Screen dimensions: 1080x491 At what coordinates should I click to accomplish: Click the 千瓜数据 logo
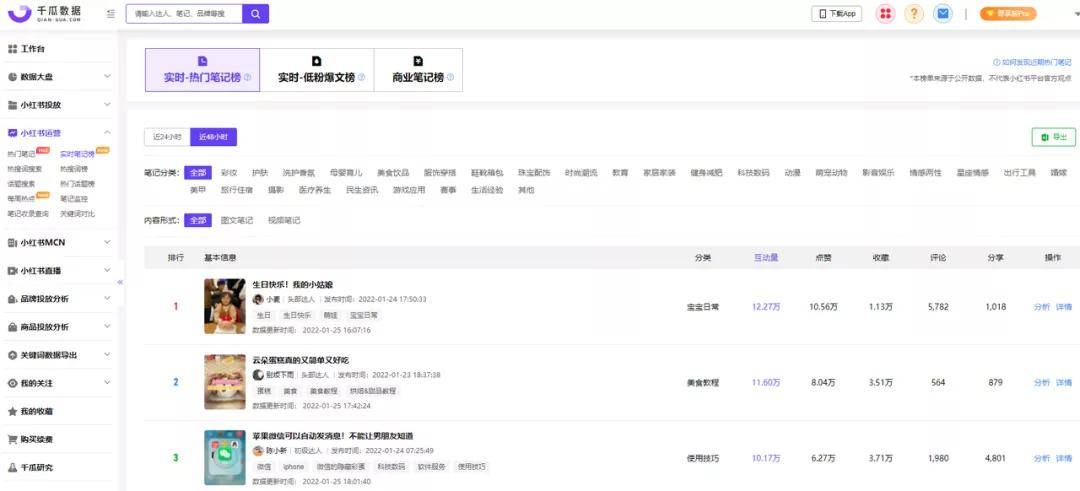[45, 14]
